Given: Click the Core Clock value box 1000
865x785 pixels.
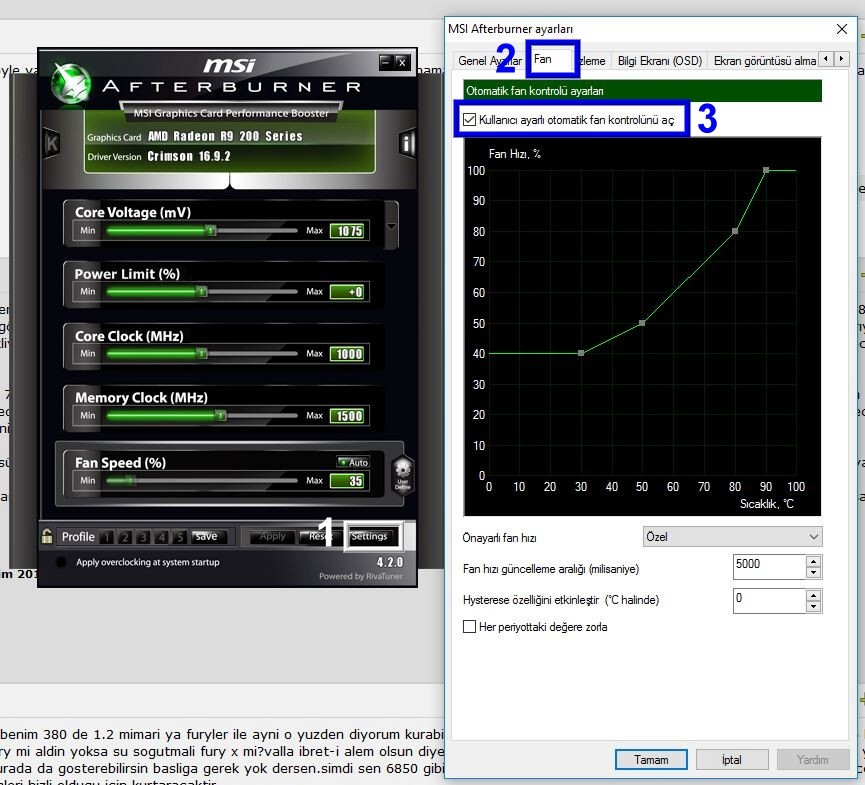Looking at the screenshot, I should click(x=349, y=354).
